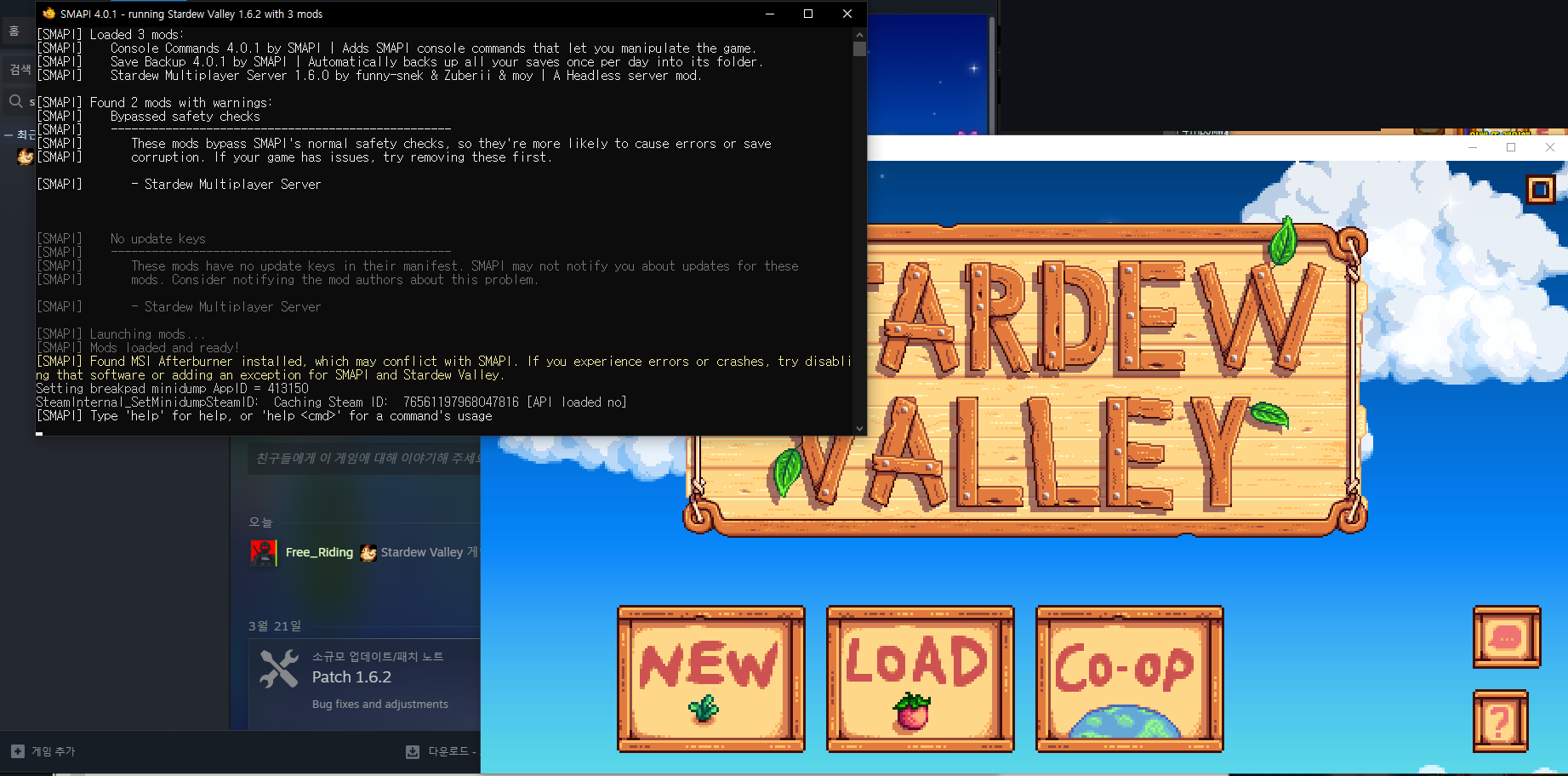Click the SMAPI console scrollbar down arrow
Screen dimensions: 1568x776
click(x=859, y=428)
